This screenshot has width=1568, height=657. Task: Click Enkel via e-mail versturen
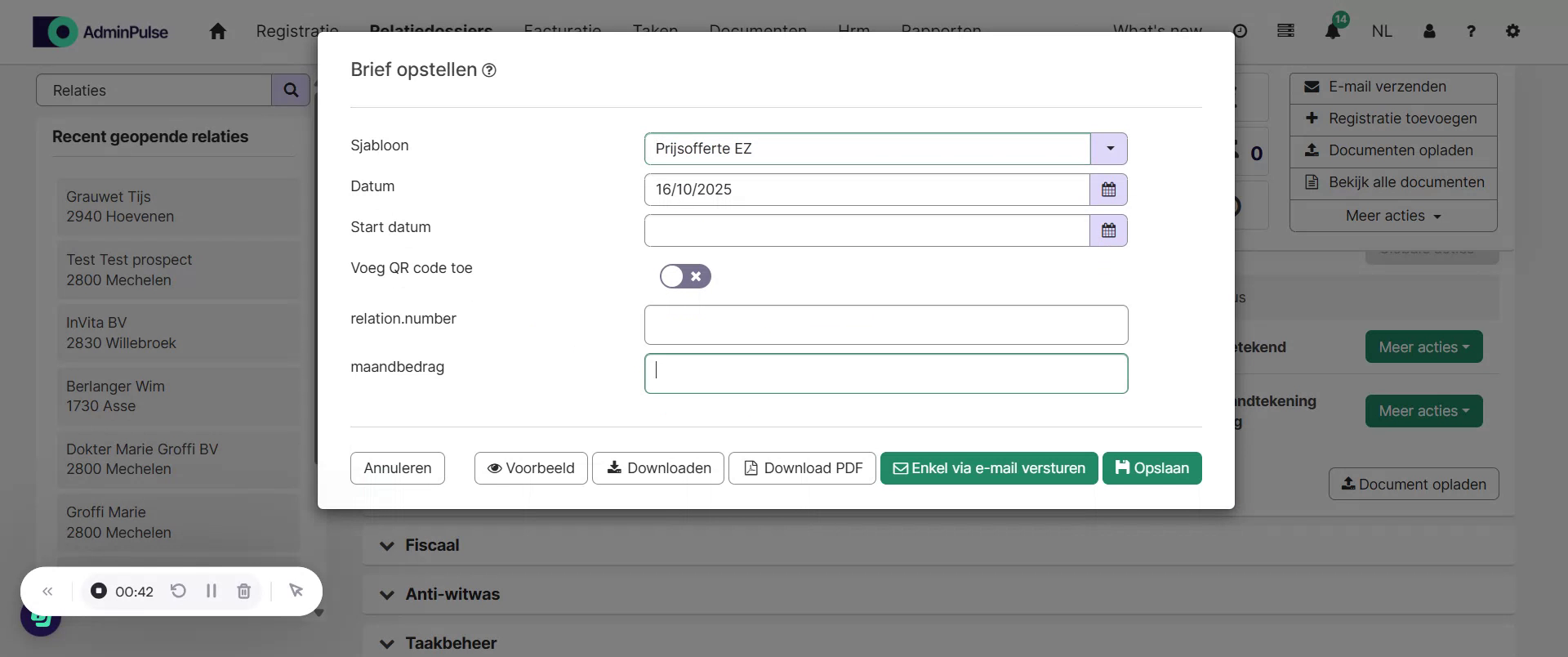[x=989, y=468]
